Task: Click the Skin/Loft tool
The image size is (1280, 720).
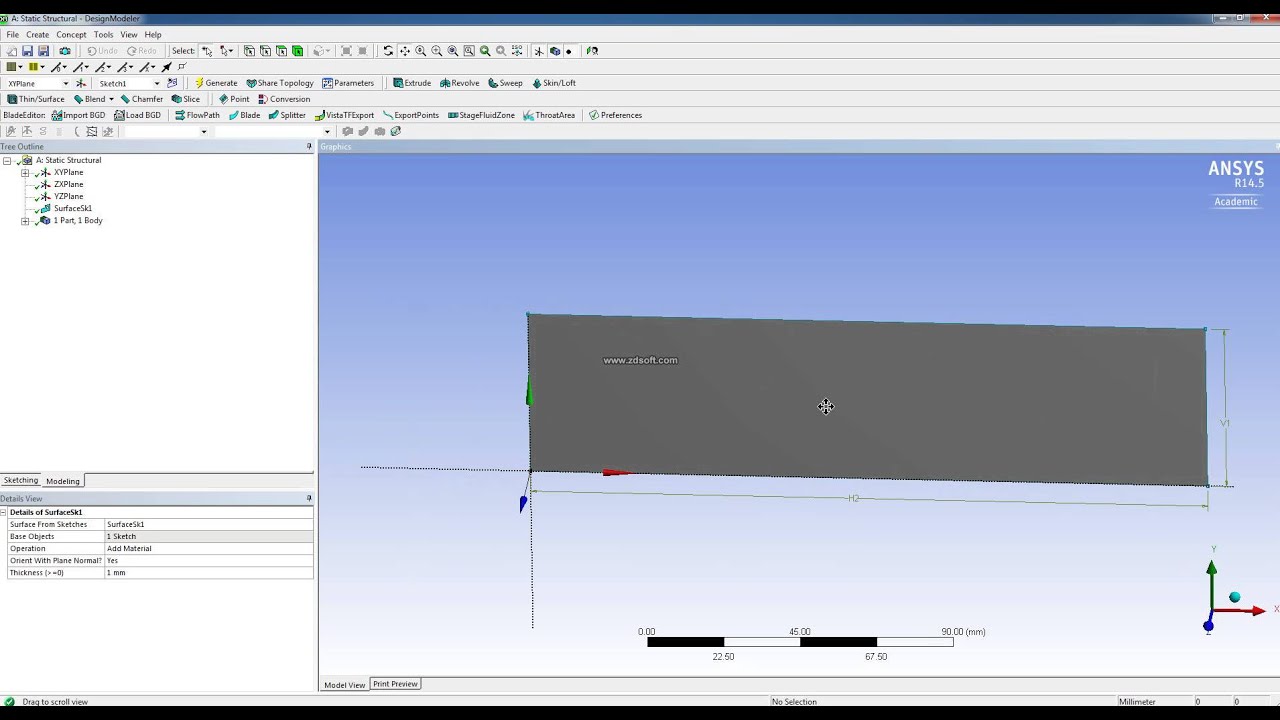Action: [554, 83]
